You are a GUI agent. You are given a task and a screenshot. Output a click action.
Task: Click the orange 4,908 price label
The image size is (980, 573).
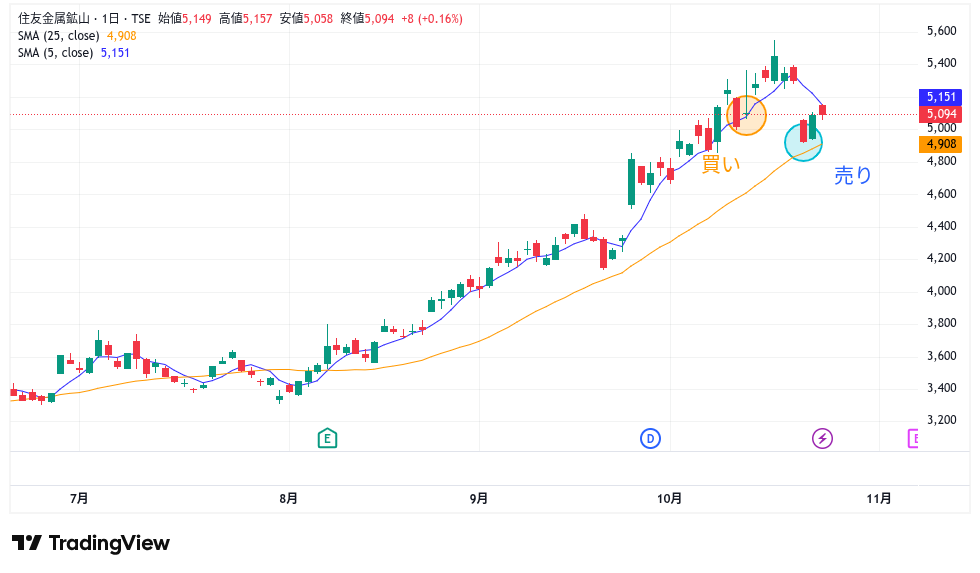click(942, 144)
